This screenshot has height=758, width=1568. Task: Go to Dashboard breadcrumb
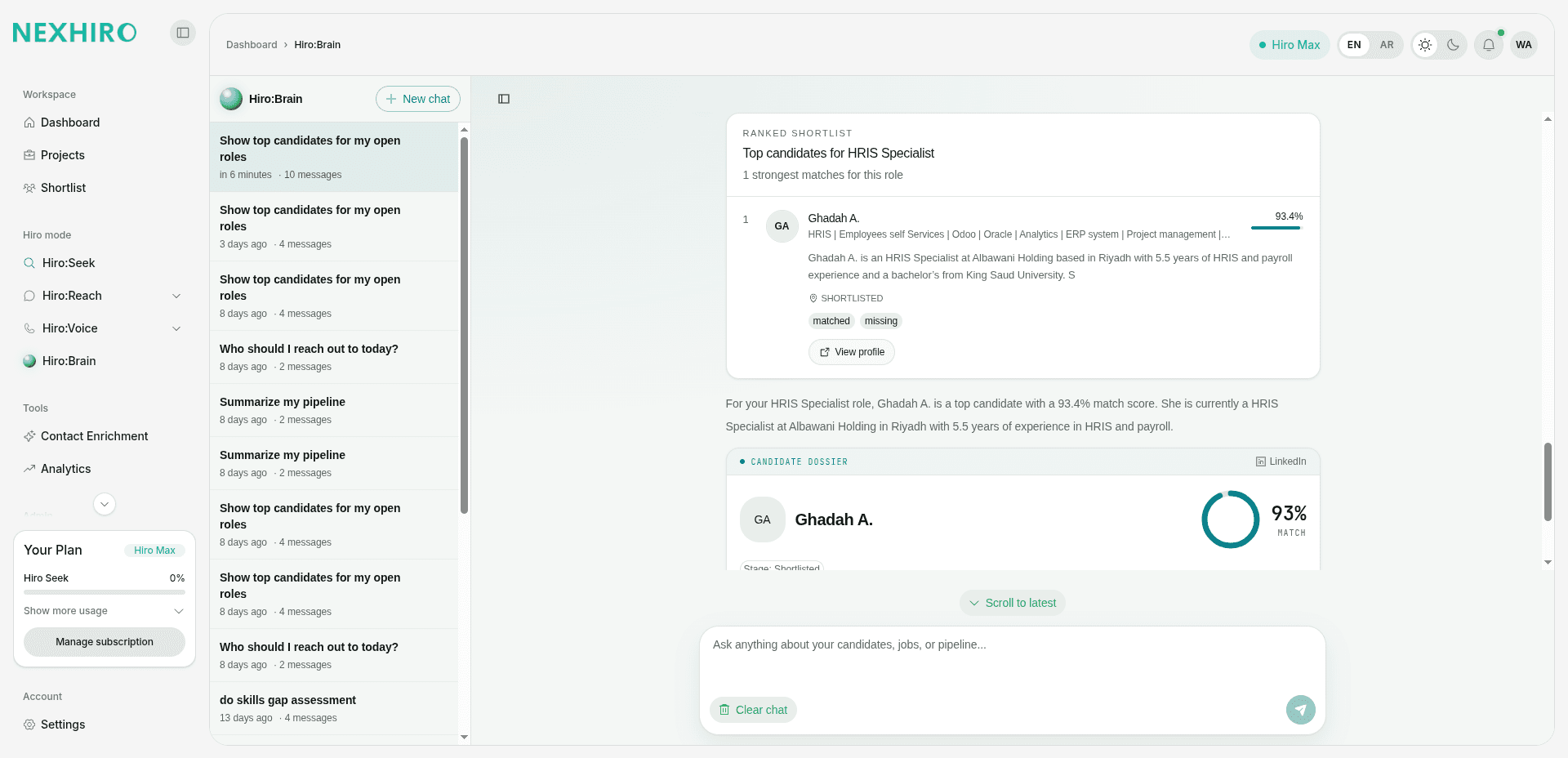(x=252, y=45)
